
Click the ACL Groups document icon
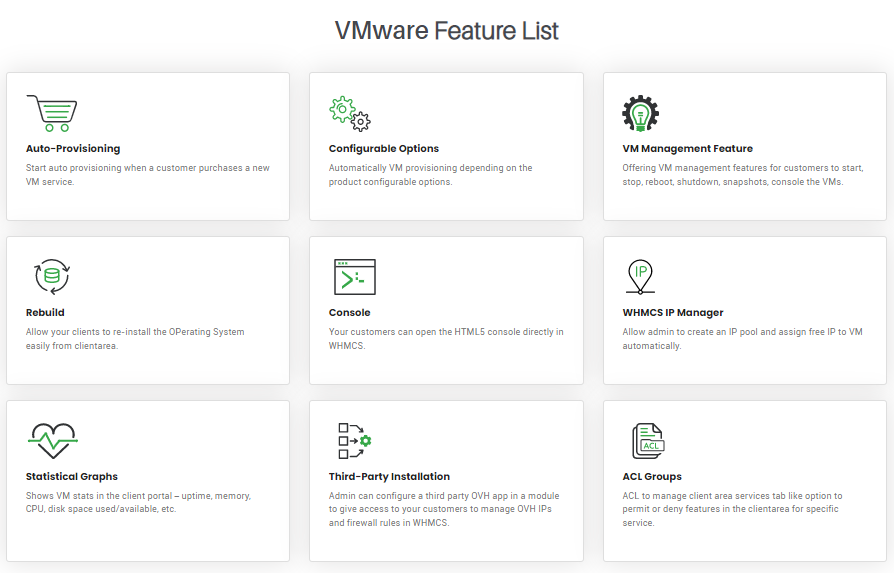(x=648, y=441)
